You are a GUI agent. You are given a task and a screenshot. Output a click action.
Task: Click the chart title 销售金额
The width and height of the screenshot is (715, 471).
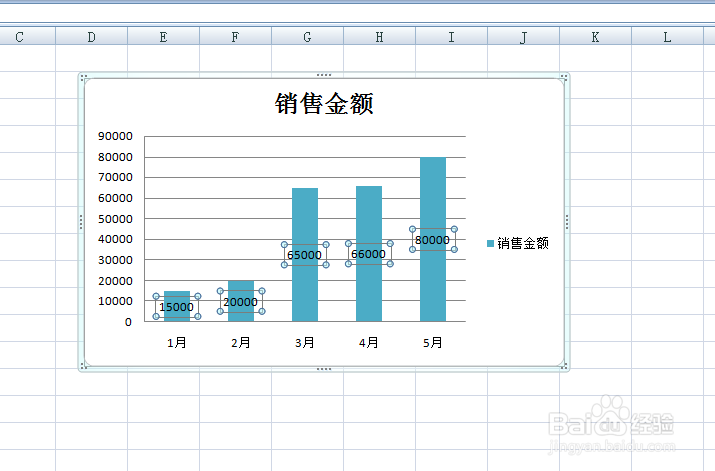(x=324, y=104)
